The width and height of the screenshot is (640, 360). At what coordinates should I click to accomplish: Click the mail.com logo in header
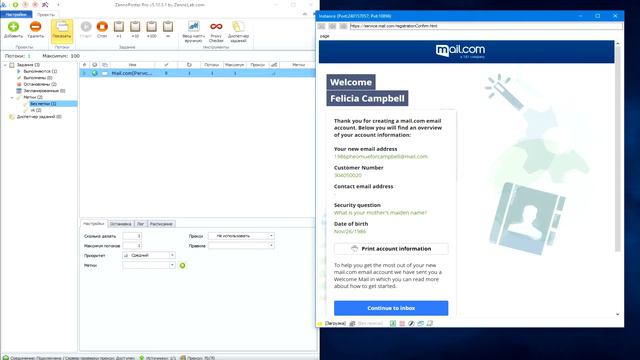click(460, 51)
